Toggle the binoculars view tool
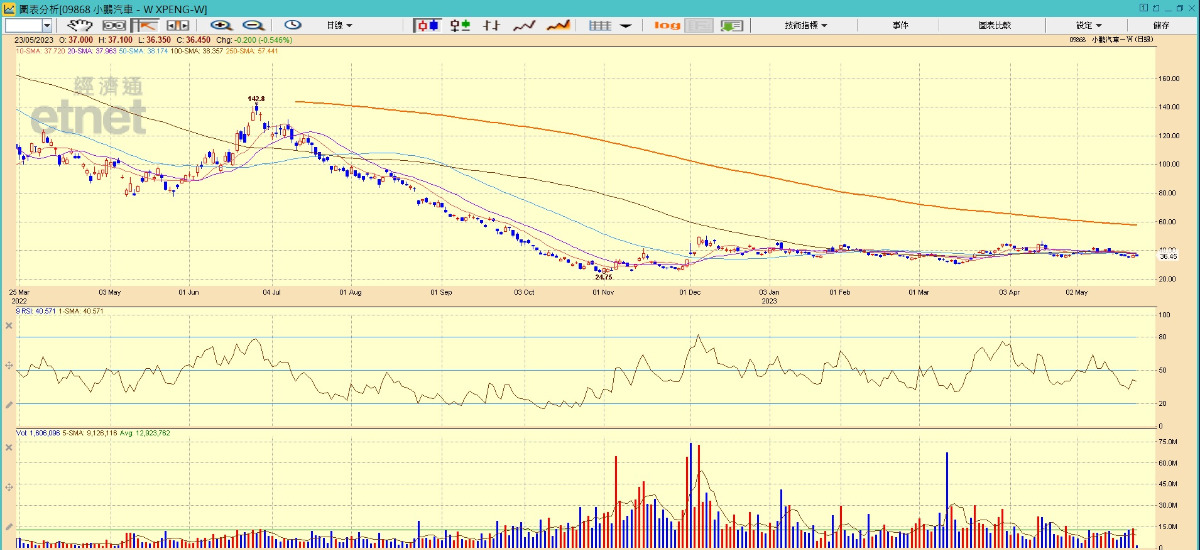1200x550 pixels. click(x=115, y=25)
